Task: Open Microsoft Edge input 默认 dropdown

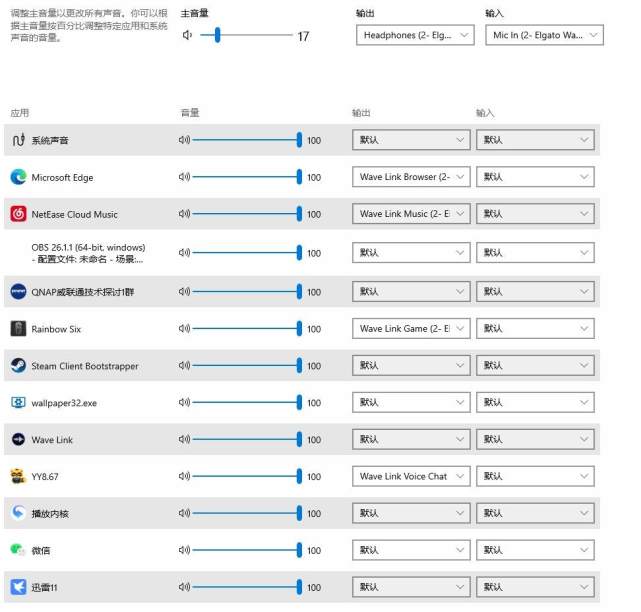Action: point(535,177)
